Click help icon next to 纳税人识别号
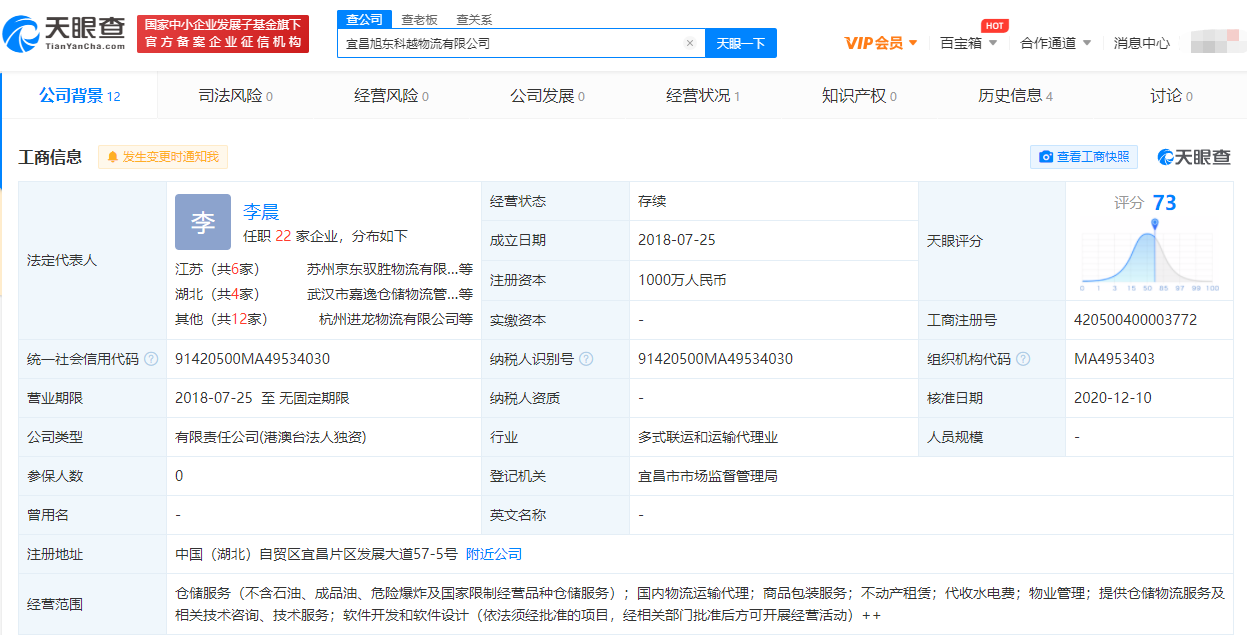 [586, 359]
